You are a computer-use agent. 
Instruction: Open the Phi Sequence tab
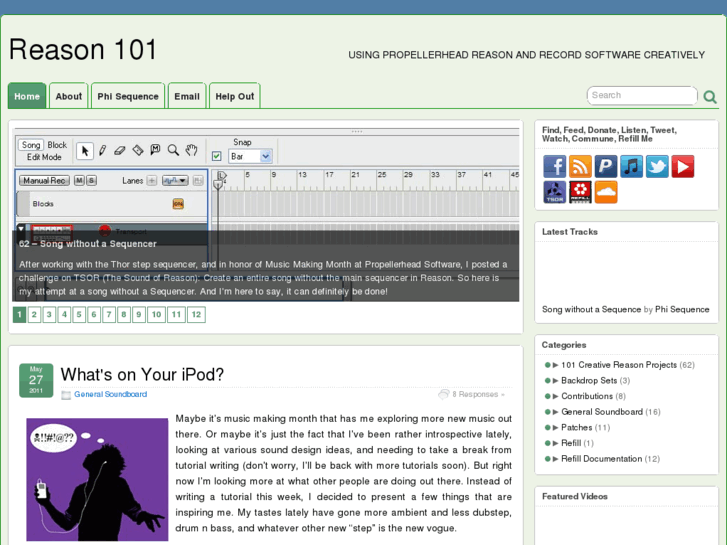coord(128,96)
